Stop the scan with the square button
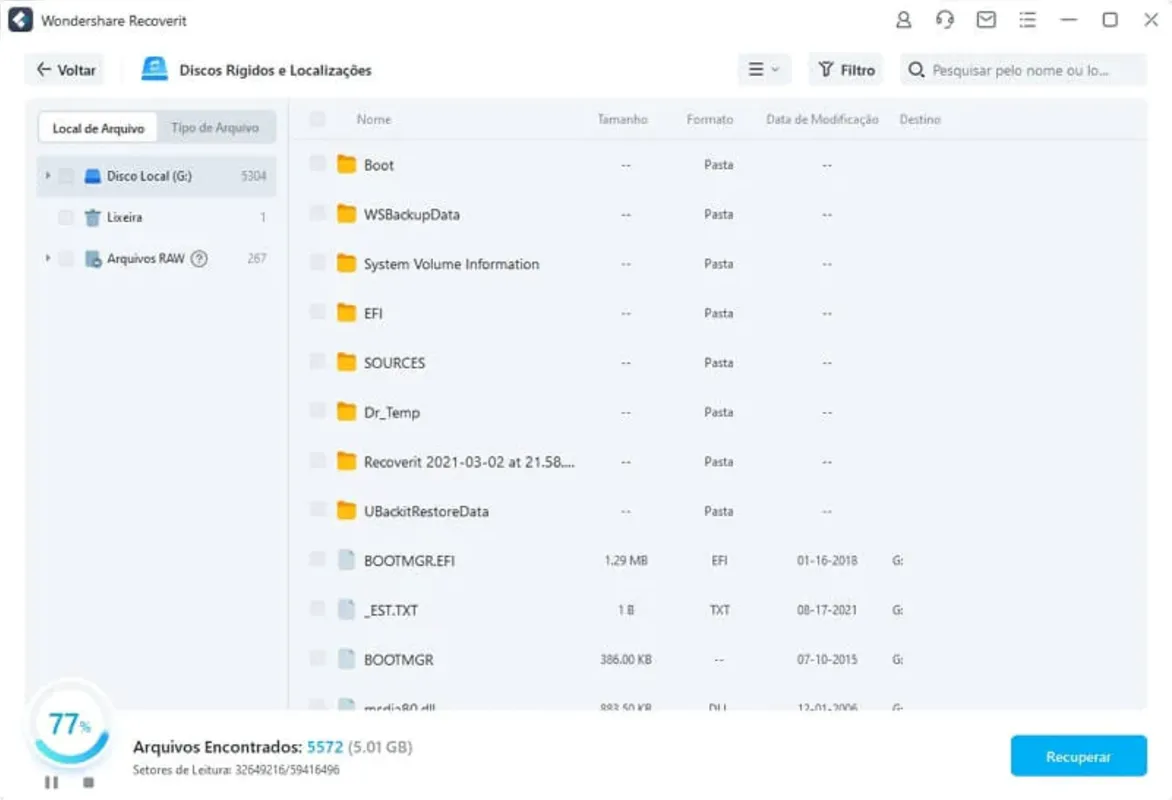Viewport: 1172px width, 800px height. [x=88, y=782]
